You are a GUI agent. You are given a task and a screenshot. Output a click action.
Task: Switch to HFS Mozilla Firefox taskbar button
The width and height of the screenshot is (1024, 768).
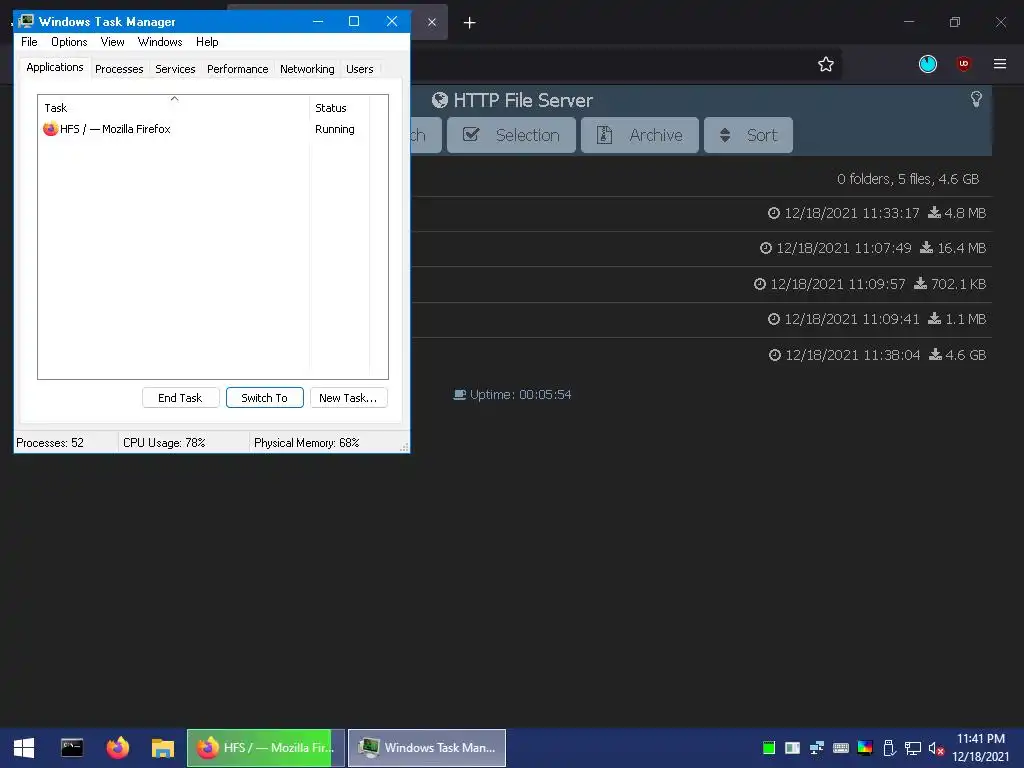[266, 748]
